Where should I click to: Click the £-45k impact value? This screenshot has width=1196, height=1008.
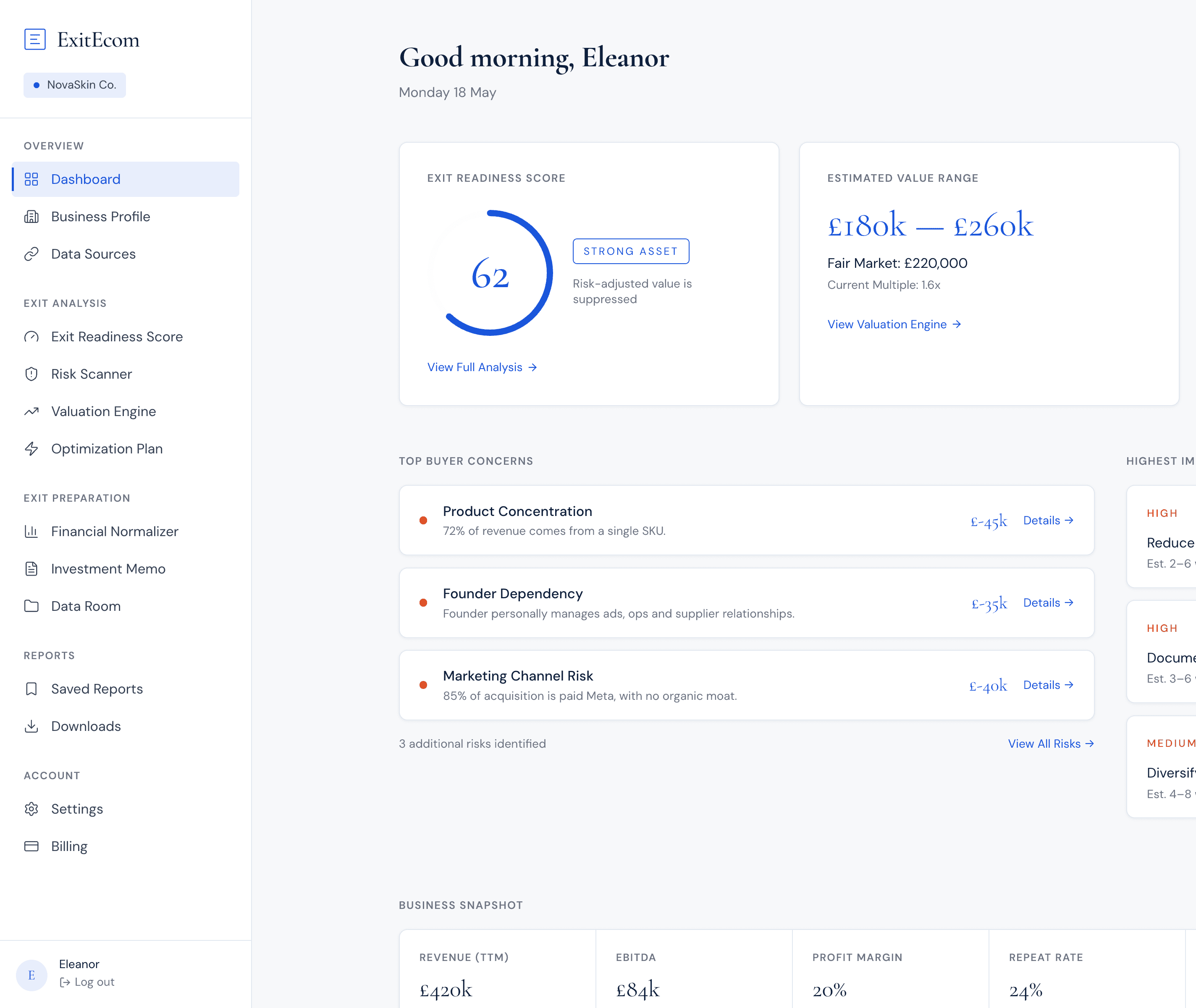pyautogui.click(x=989, y=521)
